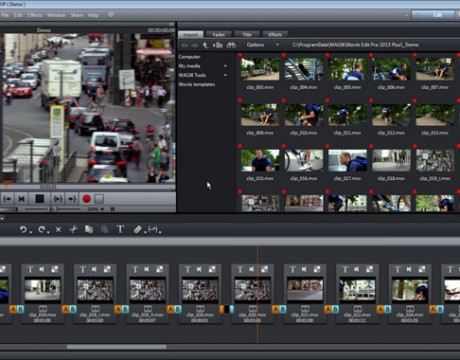Open Movie templates in the media pool sidebar
This screenshot has height=360, width=460.
point(197,84)
